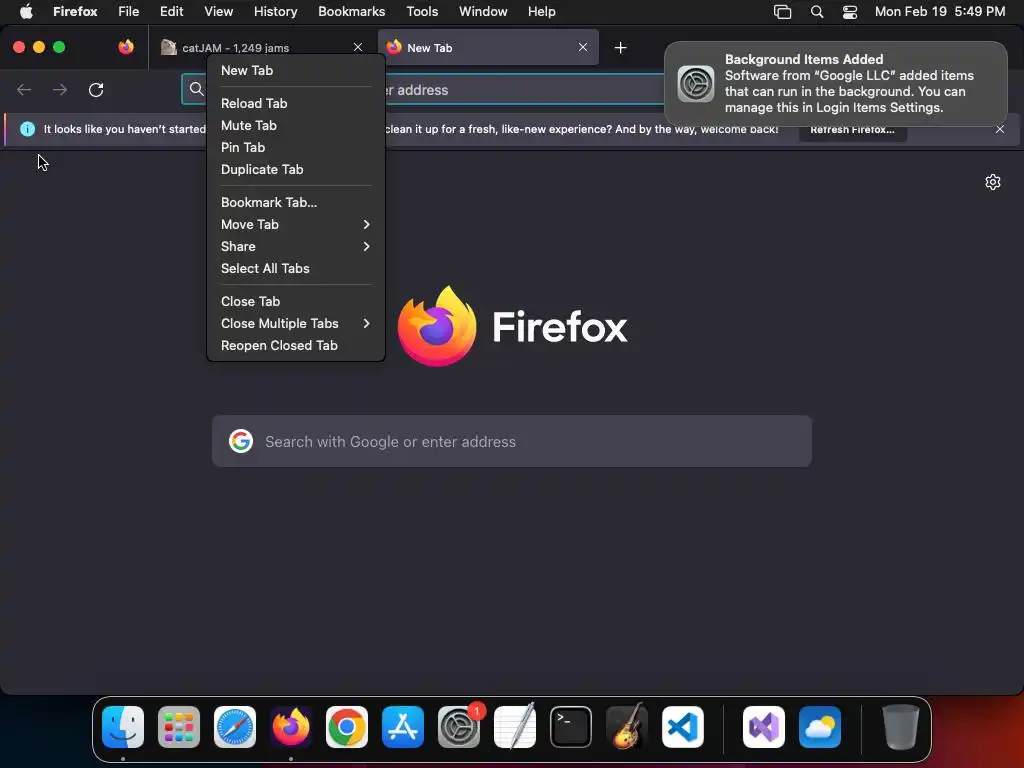
Task: Open the cloud weather app in dock
Action: click(x=820, y=727)
